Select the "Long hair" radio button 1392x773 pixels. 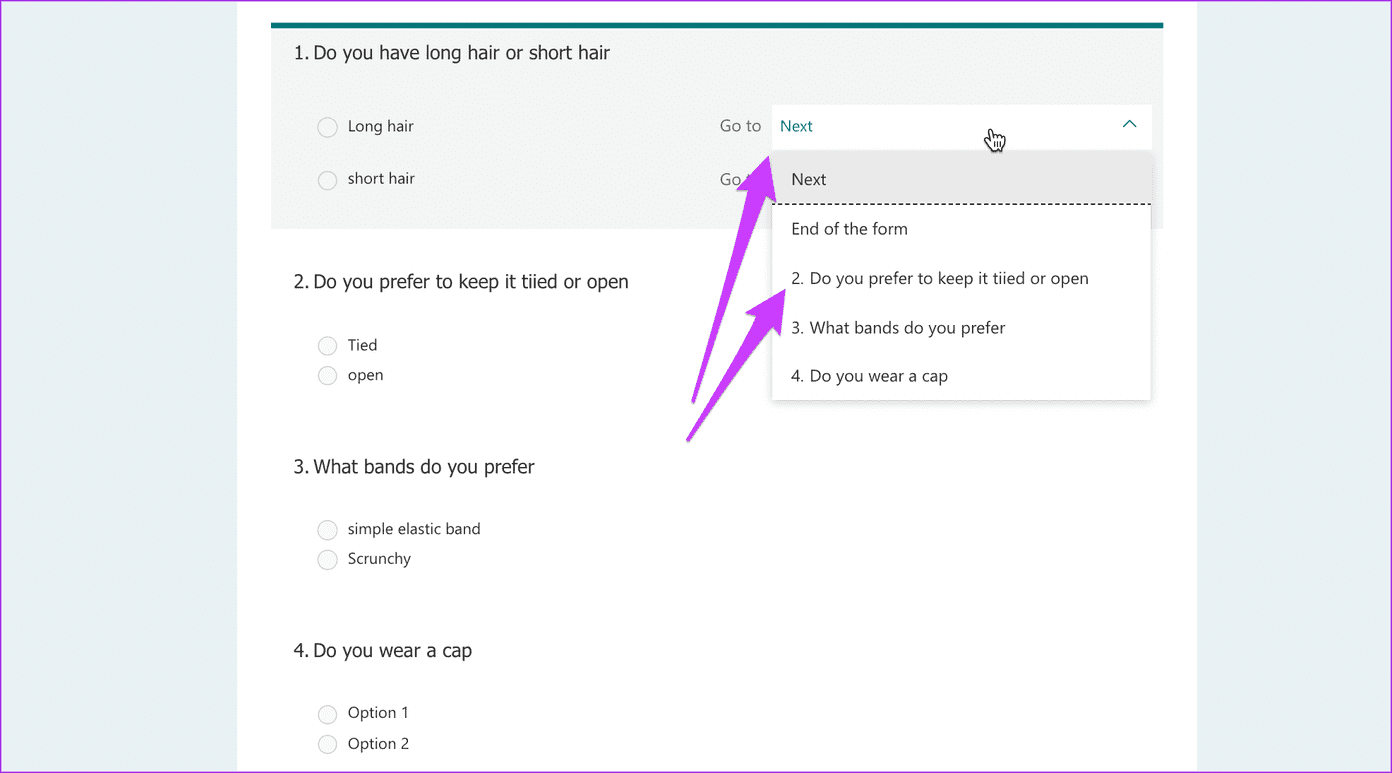point(327,127)
